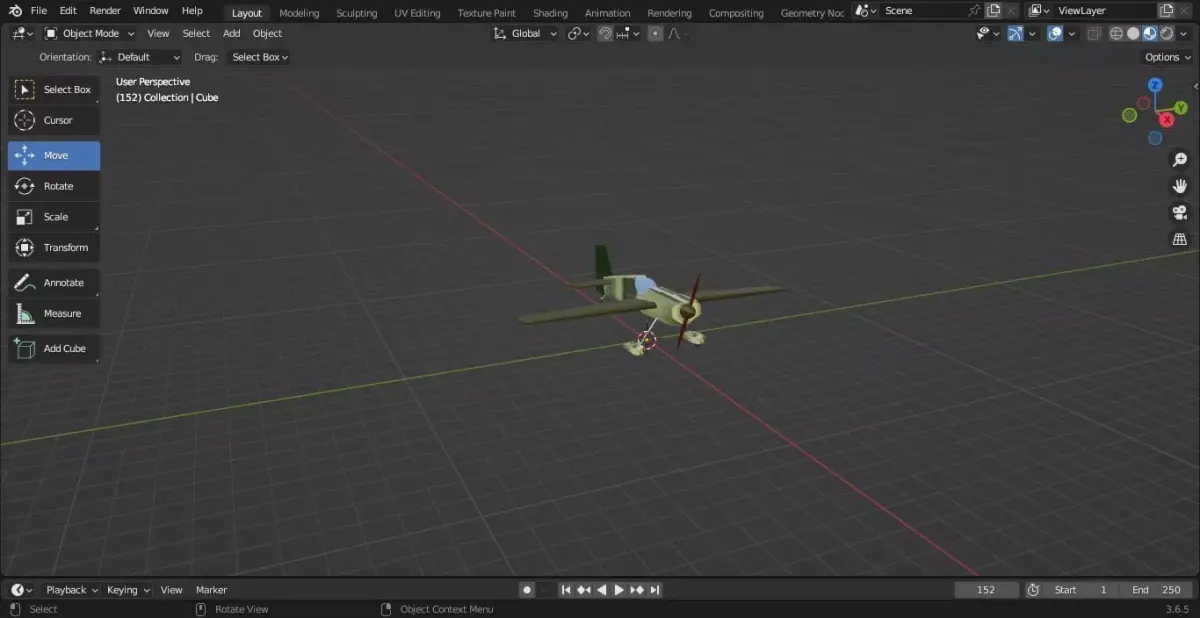Switch to the UV Editing workspace tab

point(417,13)
